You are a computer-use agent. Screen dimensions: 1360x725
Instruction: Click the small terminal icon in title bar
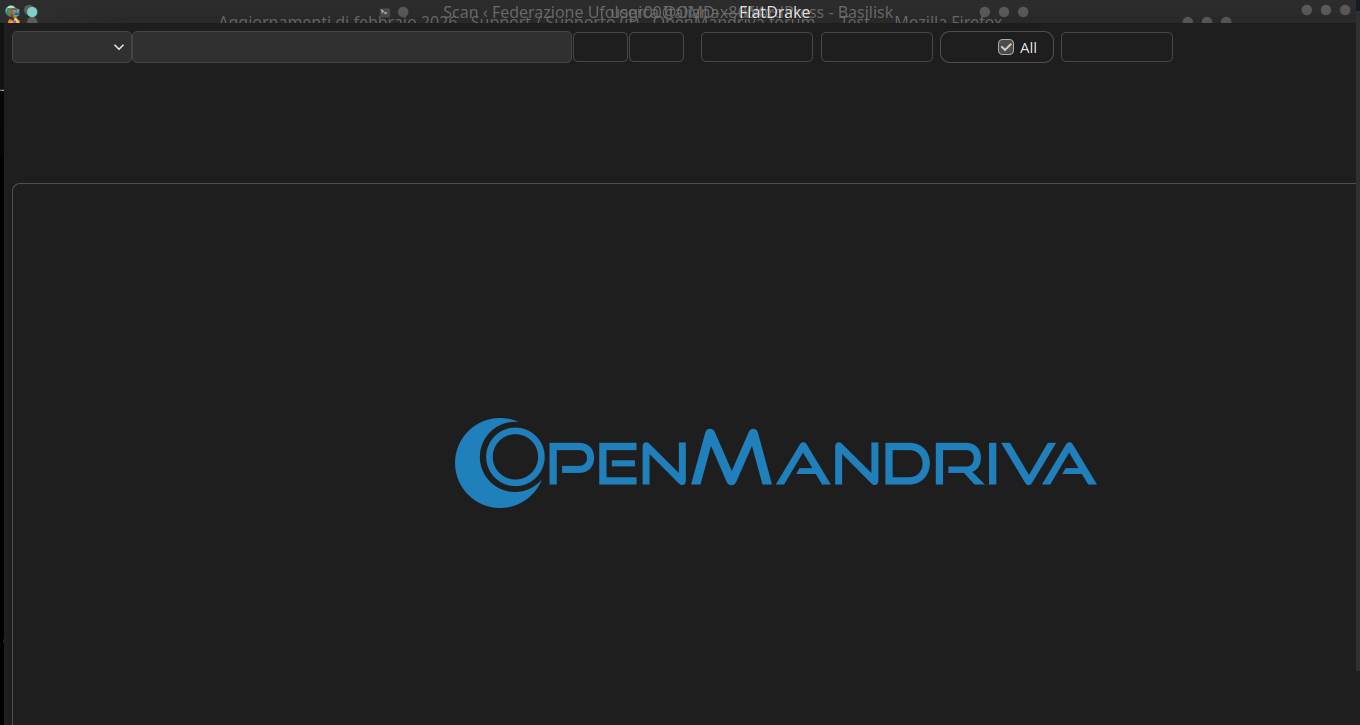(x=385, y=12)
